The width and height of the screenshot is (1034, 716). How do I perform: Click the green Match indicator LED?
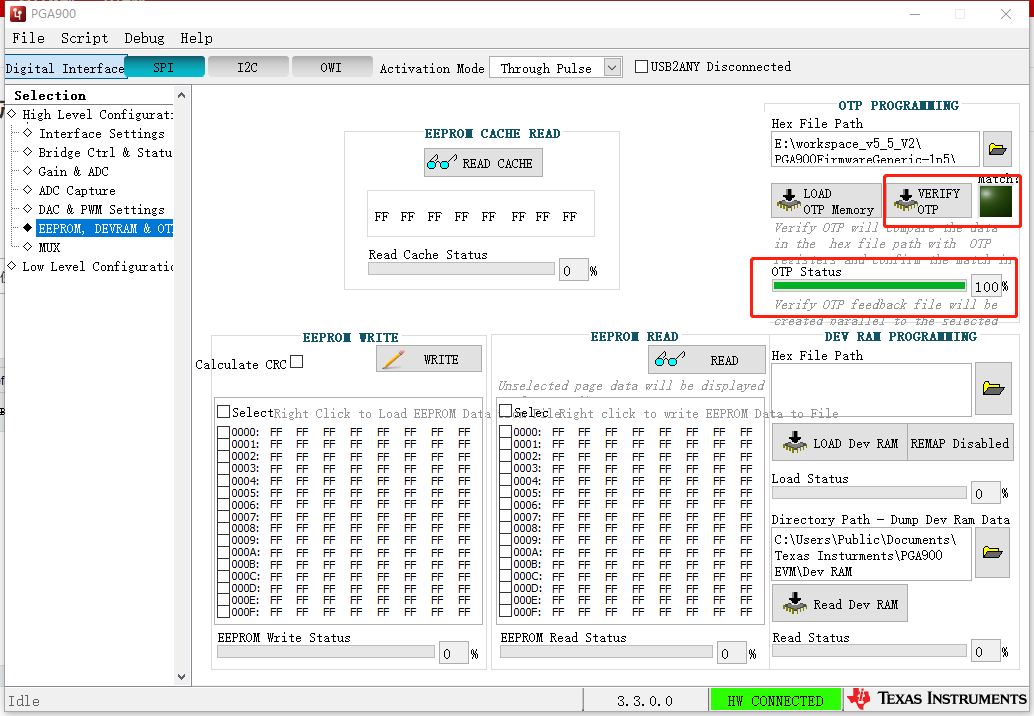[x=996, y=201]
